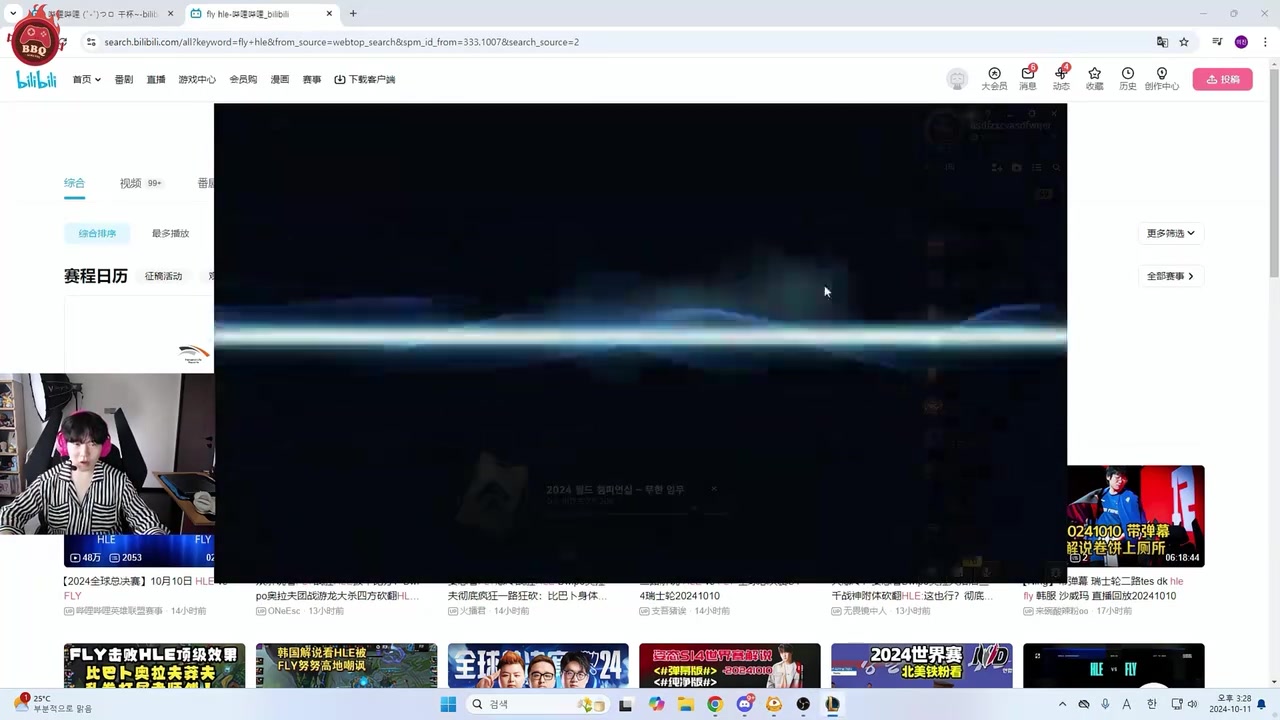Open the 消息 messages icon
Screen dimensions: 1280x720
tap(1028, 79)
